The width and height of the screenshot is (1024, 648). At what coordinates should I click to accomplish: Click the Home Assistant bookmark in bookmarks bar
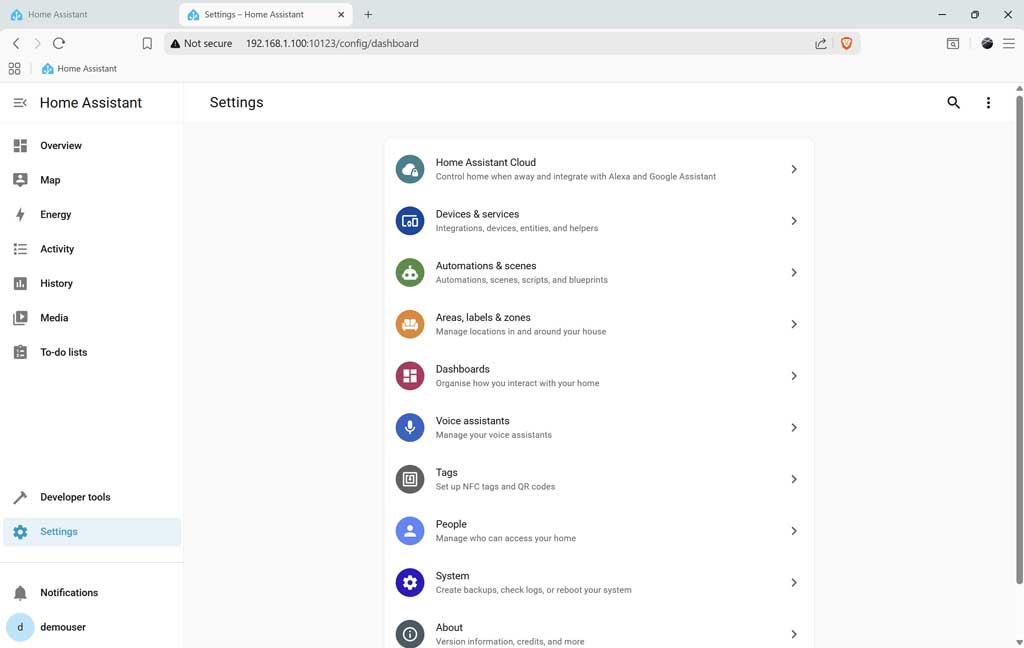tap(79, 69)
